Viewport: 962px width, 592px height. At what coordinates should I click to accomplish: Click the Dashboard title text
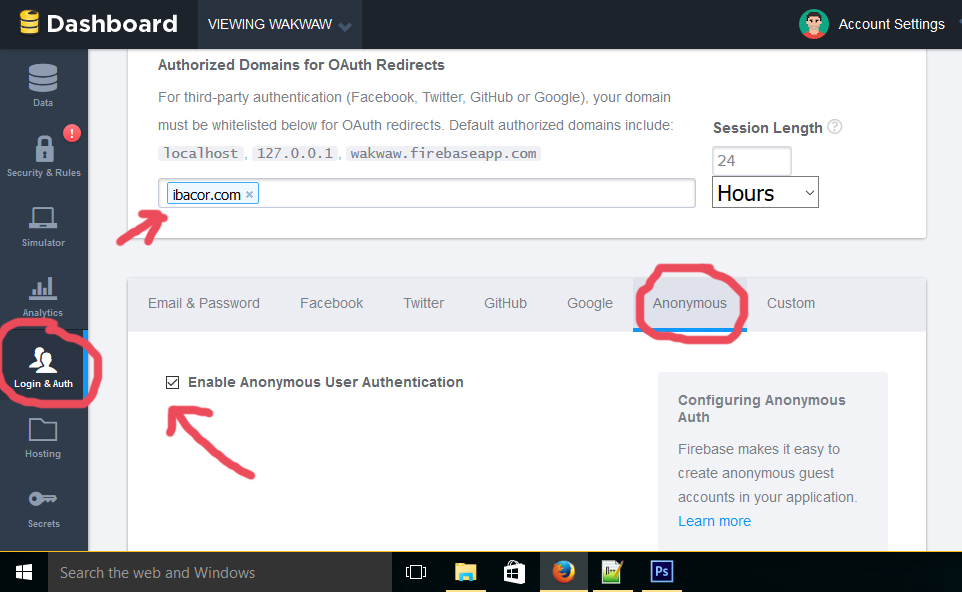coord(112,24)
